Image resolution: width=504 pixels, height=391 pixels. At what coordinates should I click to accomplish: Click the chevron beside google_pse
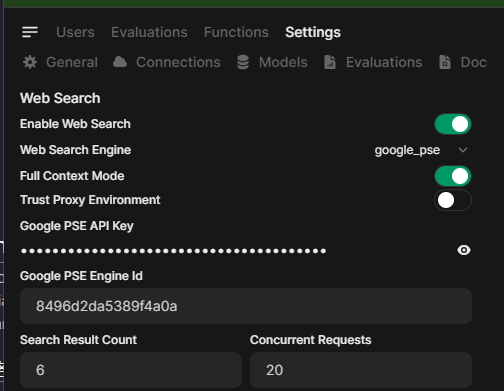463,150
